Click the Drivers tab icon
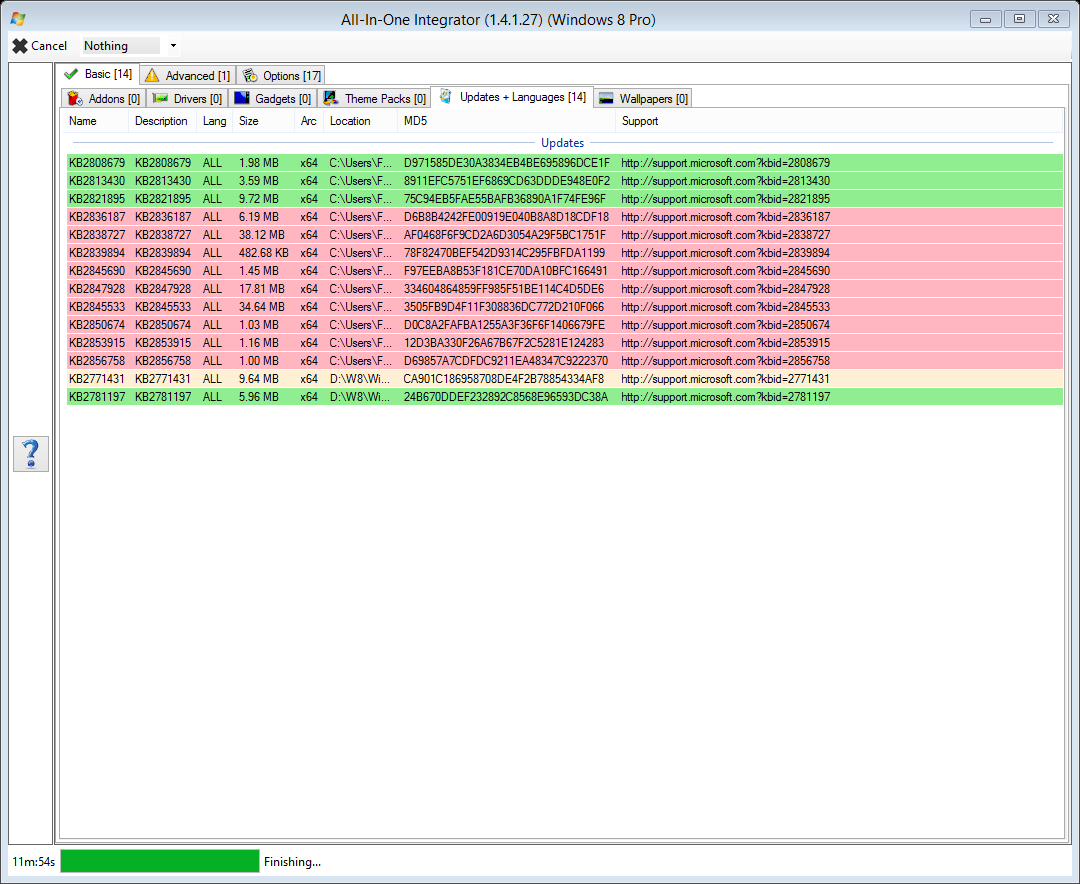 (x=160, y=99)
